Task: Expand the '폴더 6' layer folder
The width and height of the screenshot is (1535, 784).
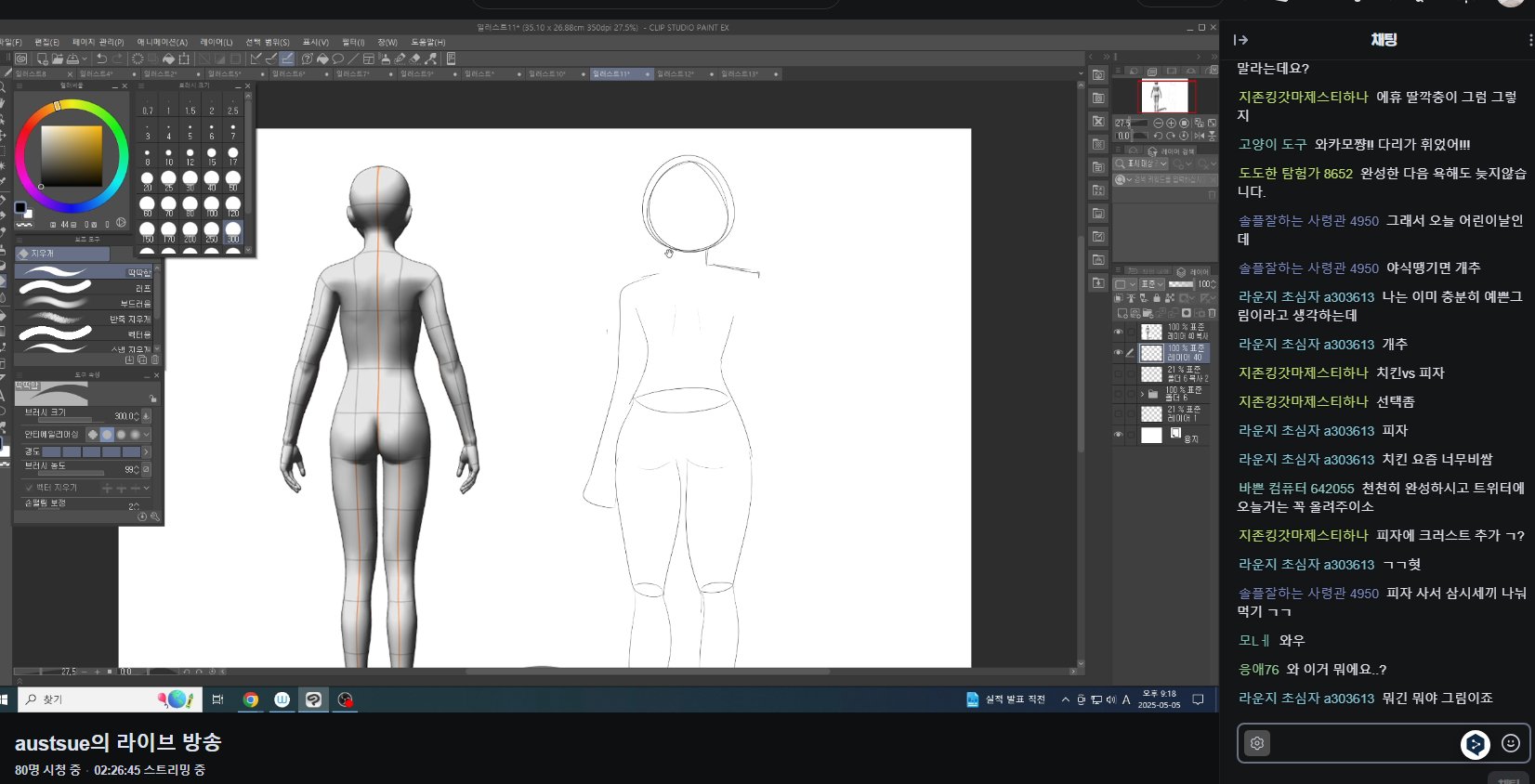Action: pyautogui.click(x=1142, y=394)
